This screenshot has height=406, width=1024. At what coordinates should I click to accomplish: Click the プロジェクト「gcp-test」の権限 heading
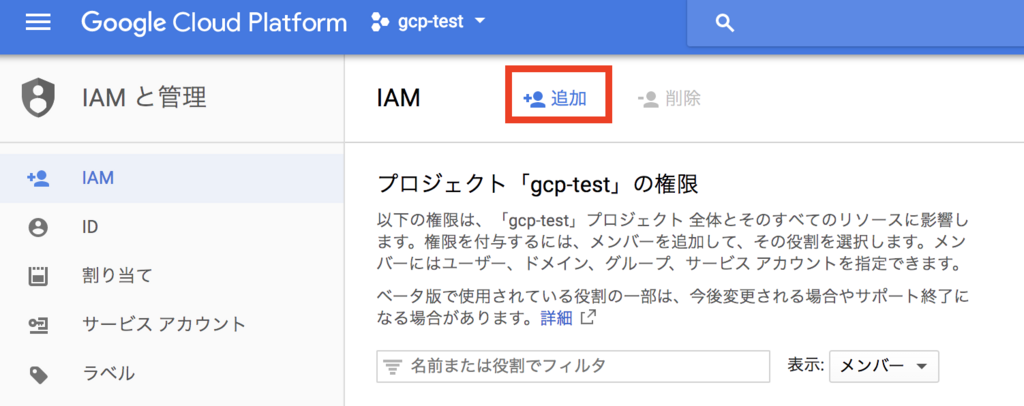coord(538,185)
